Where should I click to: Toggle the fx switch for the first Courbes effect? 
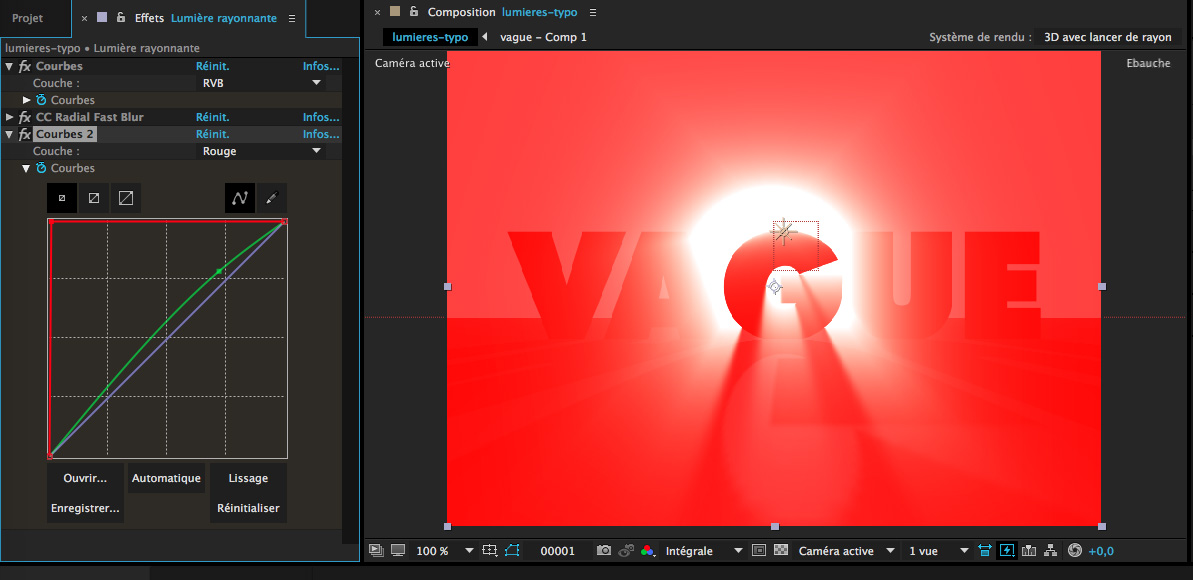24,67
